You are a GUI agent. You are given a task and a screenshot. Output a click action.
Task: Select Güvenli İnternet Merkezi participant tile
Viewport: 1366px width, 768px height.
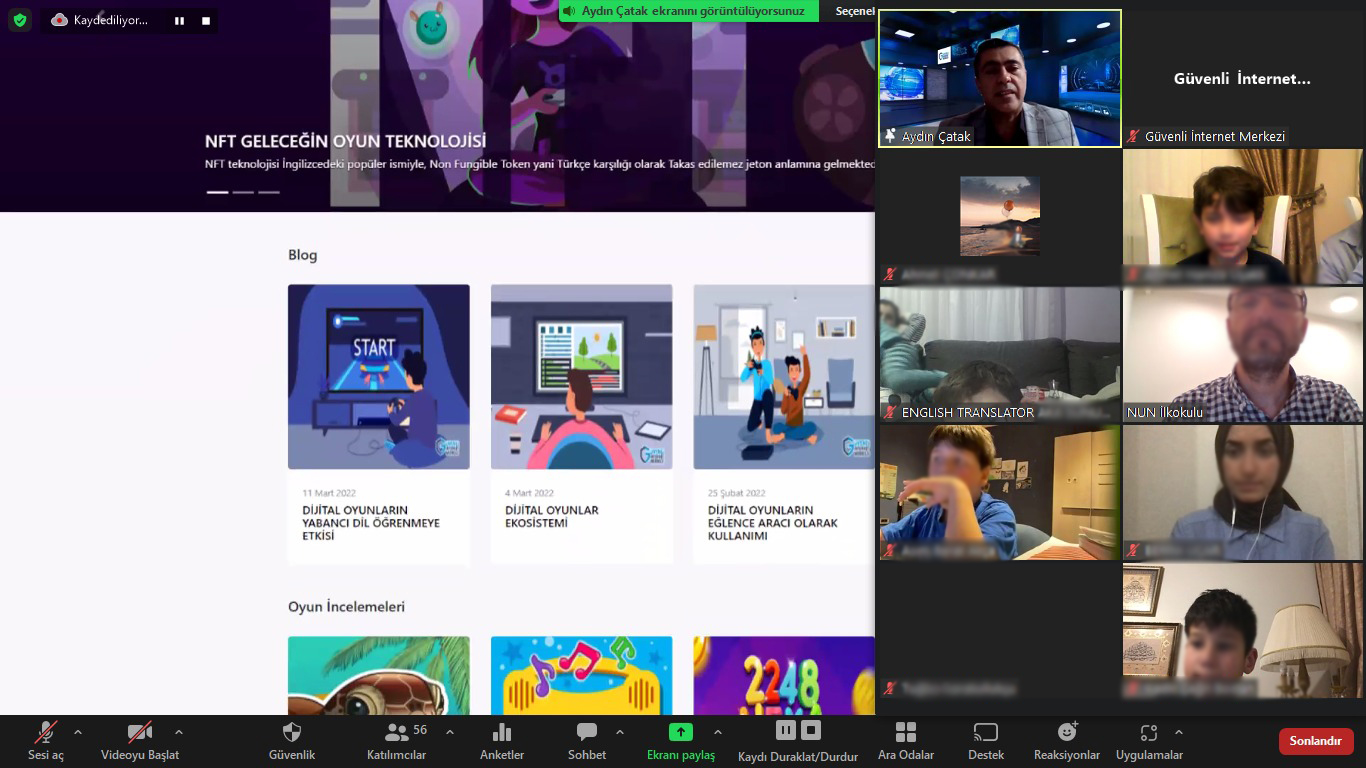coord(1242,79)
